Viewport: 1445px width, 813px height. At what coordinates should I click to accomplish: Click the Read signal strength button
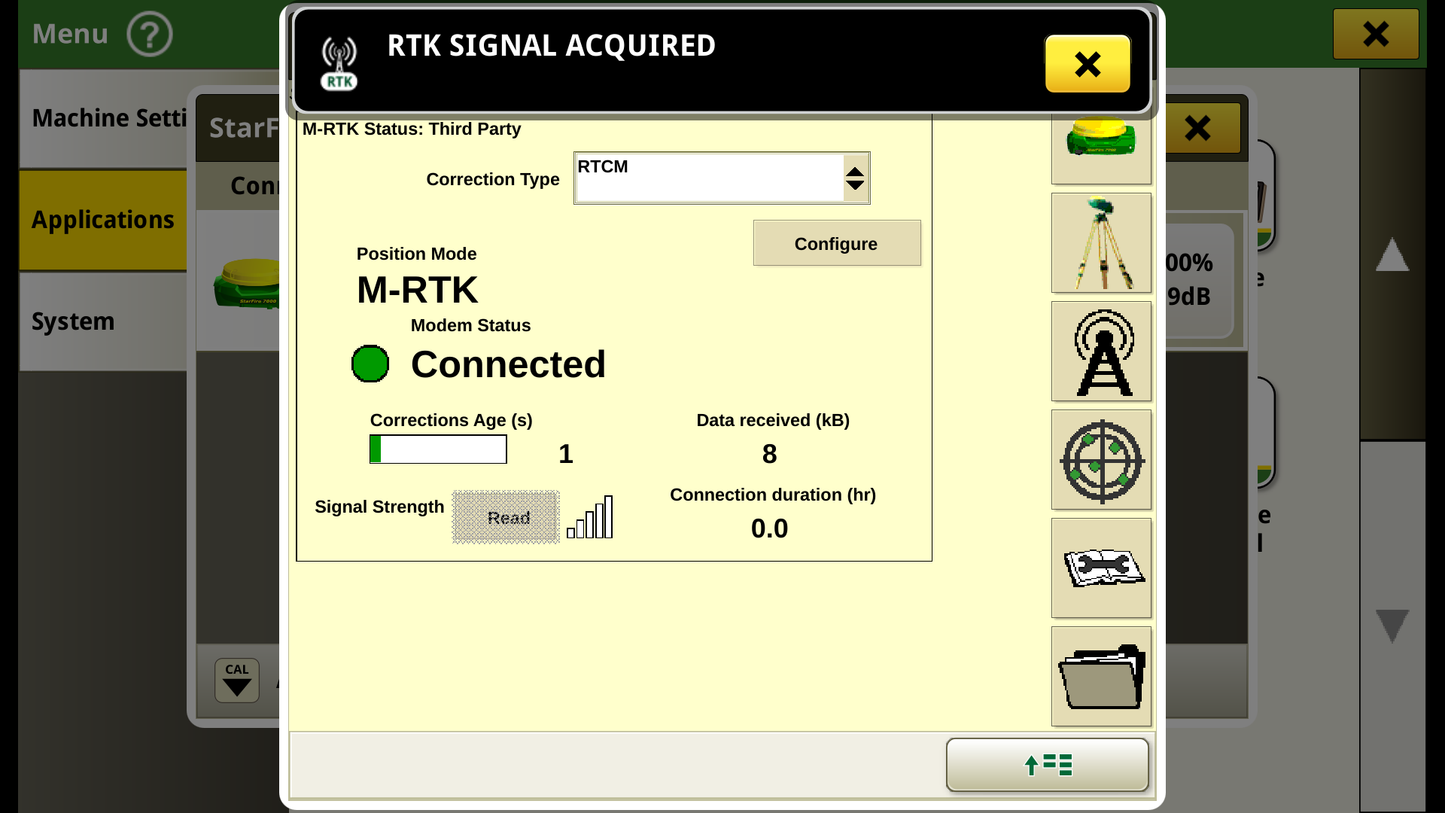pyautogui.click(x=506, y=517)
